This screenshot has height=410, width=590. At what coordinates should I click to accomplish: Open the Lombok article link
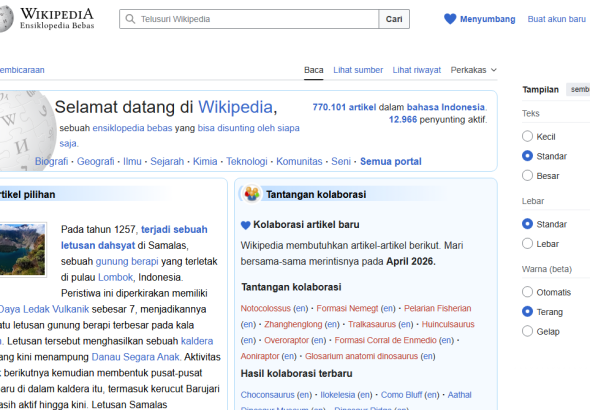click(116, 277)
